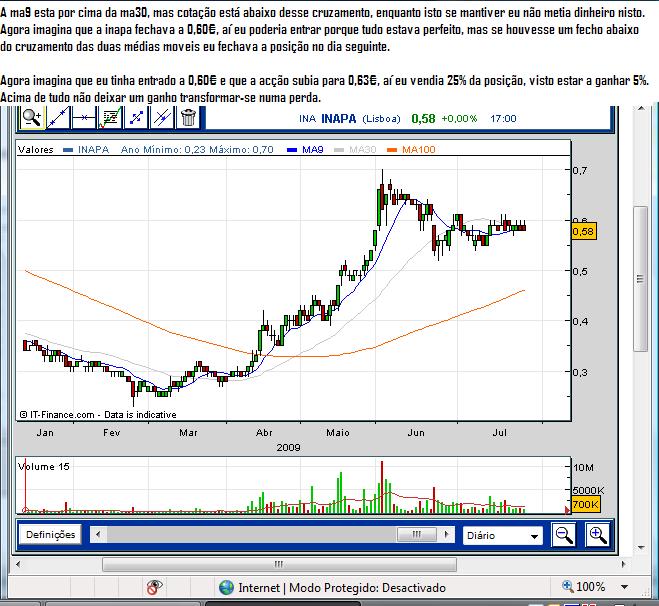This screenshot has width=659, height=606.
Task: Click the 0,58 price in chart header
Action: click(x=423, y=119)
